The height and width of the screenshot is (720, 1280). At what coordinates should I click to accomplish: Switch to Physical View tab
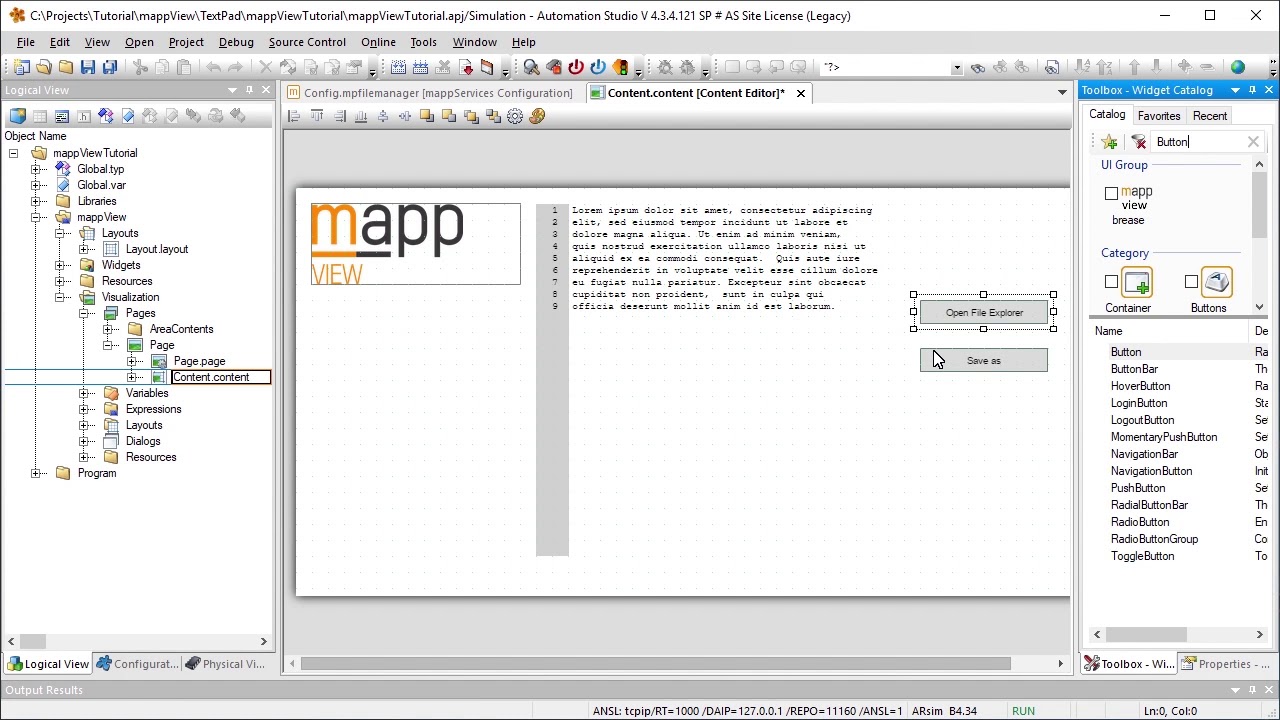click(225, 664)
